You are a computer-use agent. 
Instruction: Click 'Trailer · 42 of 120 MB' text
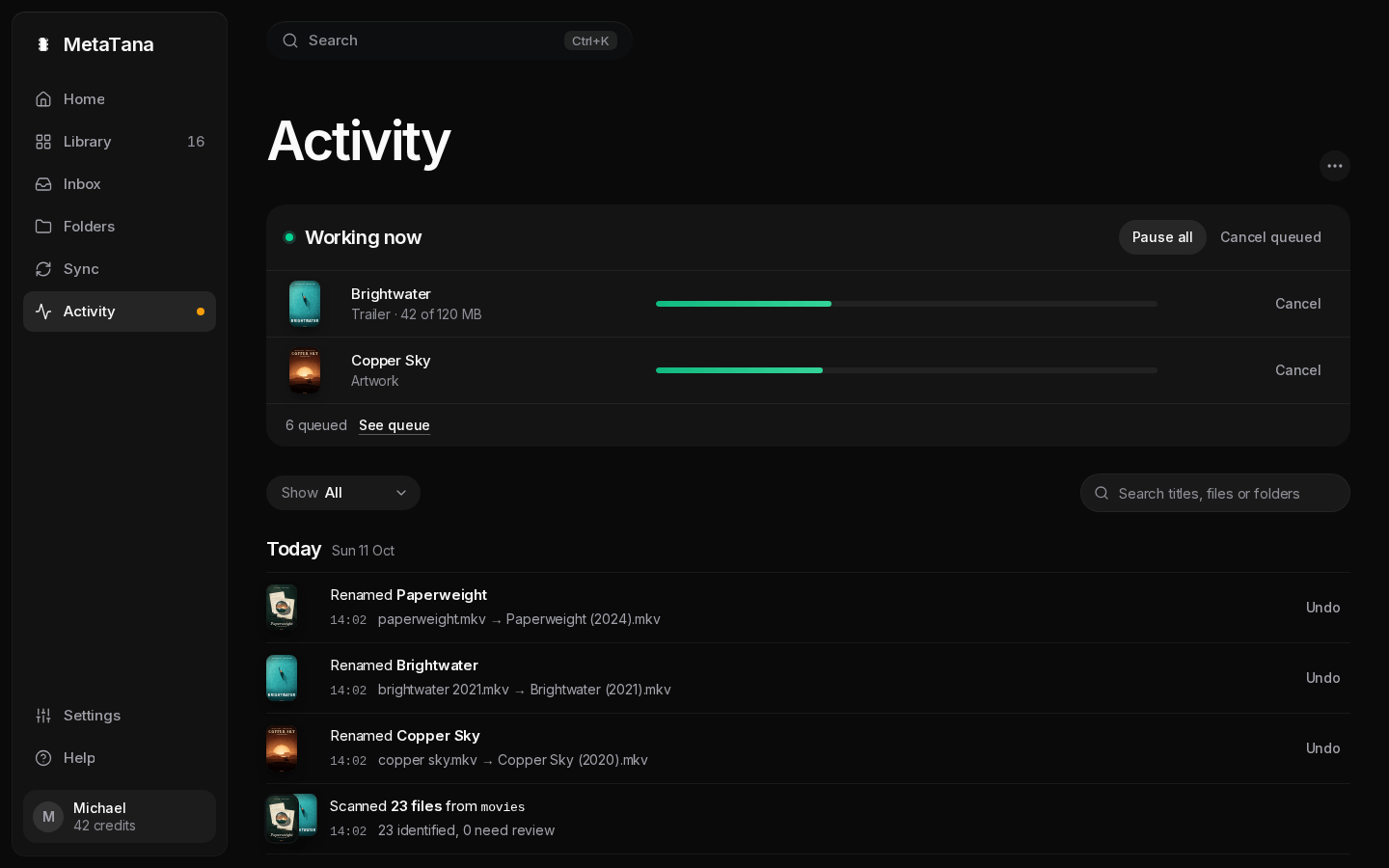(416, 314)
